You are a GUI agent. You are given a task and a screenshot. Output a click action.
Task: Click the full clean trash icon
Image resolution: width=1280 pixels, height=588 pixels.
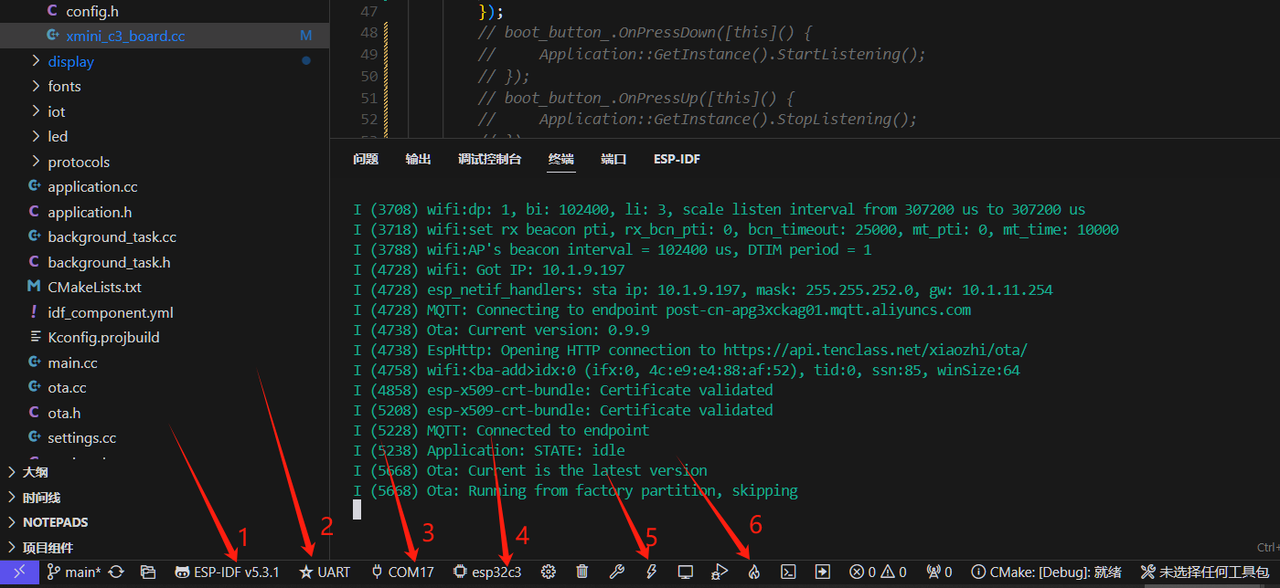[x=582, y=572]
